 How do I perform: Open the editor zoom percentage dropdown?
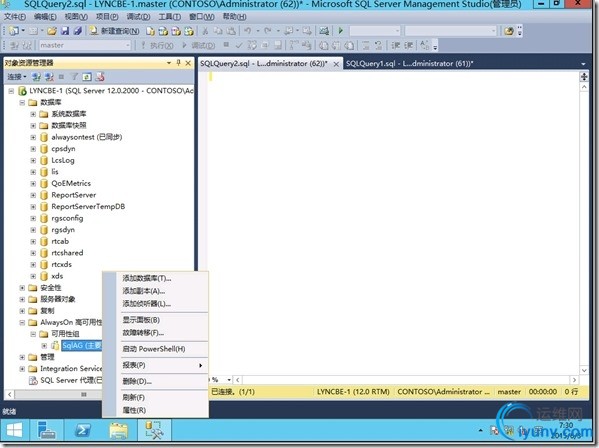(229, 380)
